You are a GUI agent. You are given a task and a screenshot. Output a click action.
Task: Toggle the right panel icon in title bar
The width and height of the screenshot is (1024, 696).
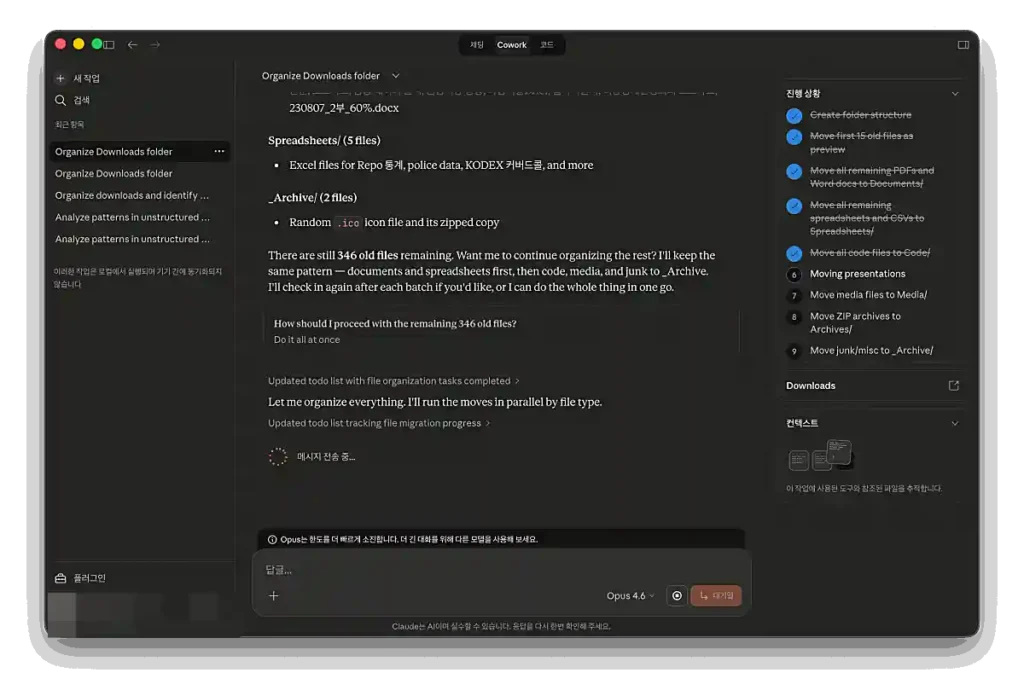tap(963, 45)
